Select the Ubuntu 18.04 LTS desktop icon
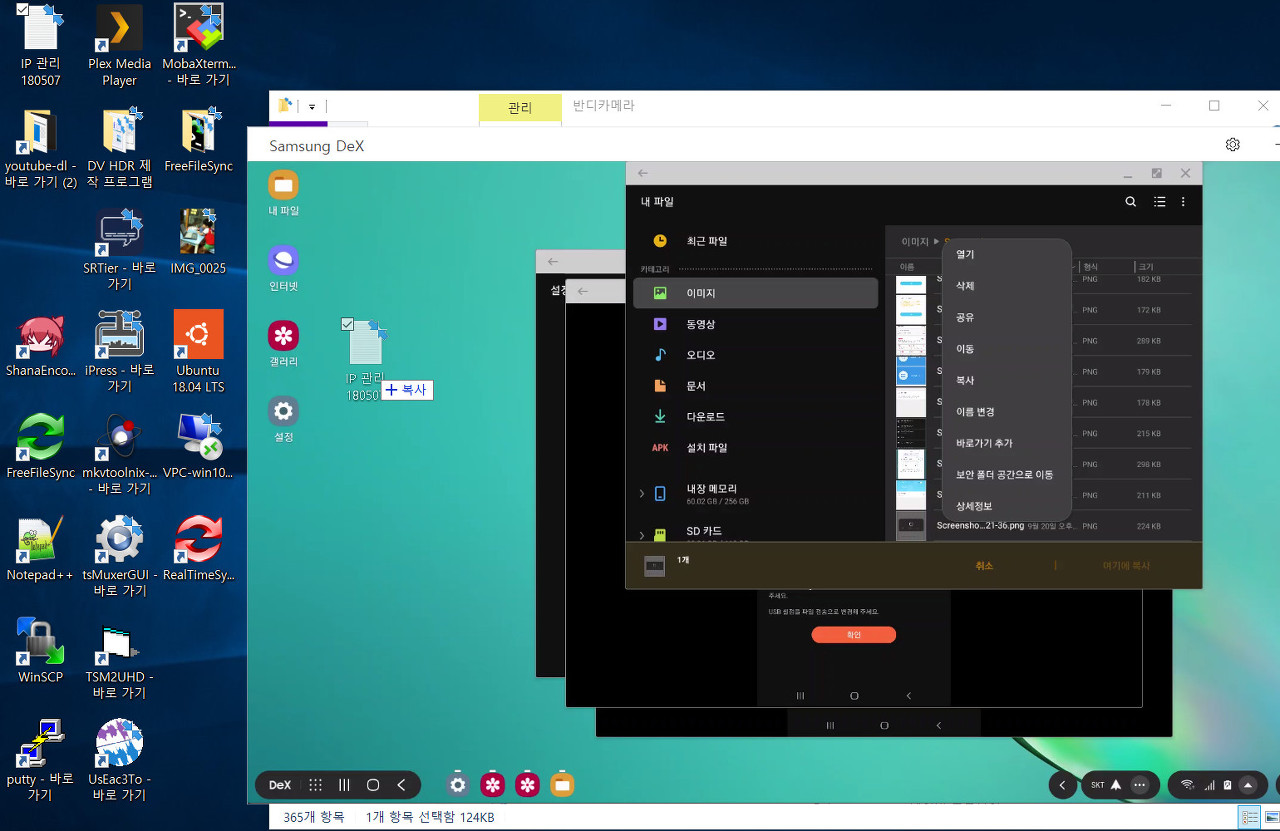 [x=198, y=351]
